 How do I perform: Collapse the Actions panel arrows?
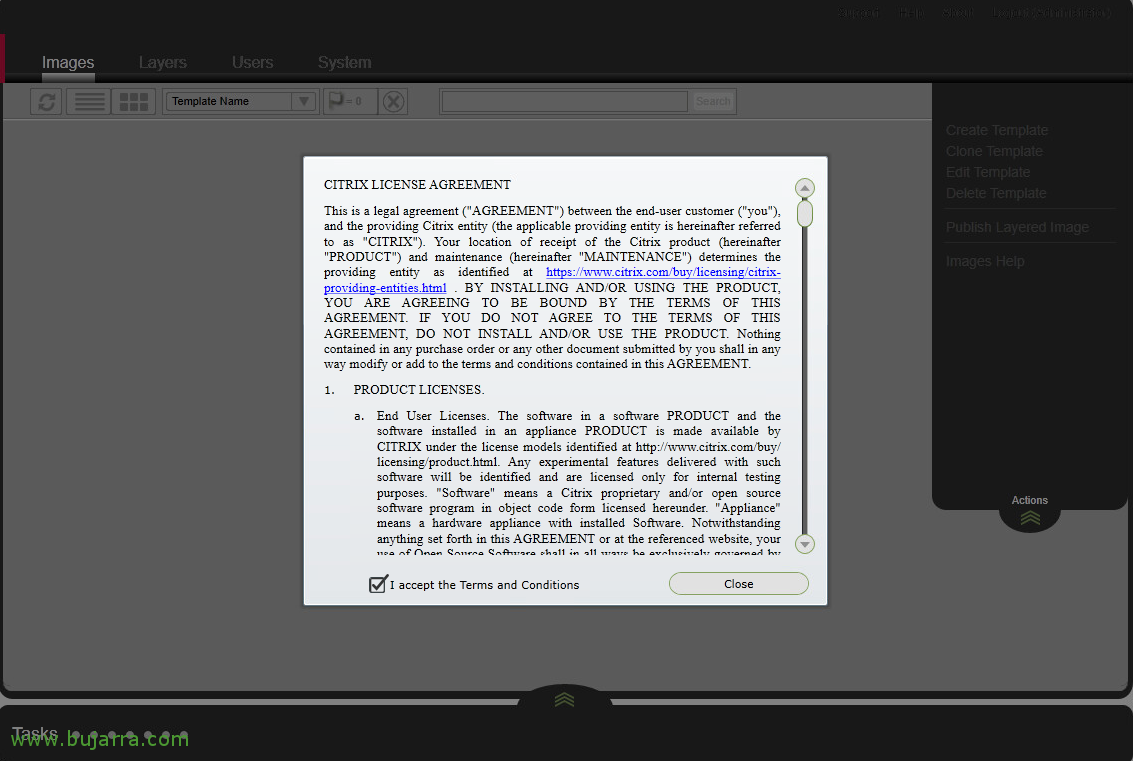click(x=1030, y=518)
